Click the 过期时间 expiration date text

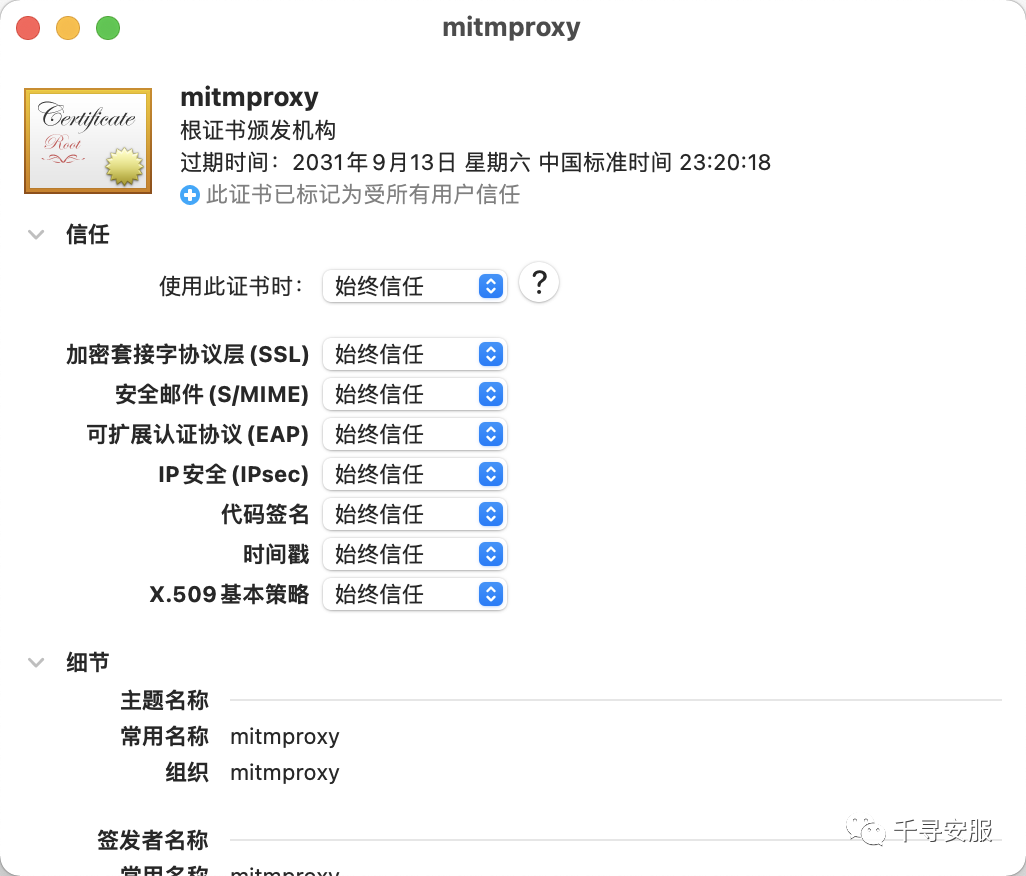pyautogui.click(x=475, y=162)
